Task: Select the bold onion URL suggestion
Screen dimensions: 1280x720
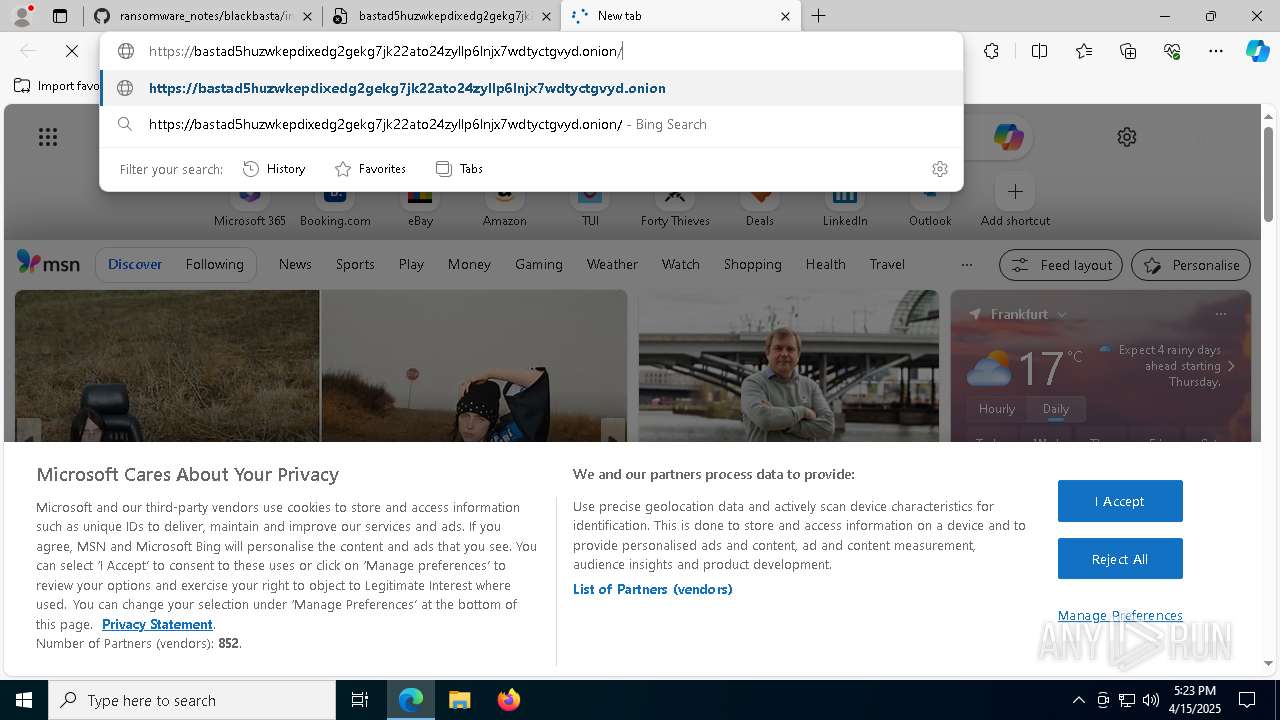Action: pos(531,88)
